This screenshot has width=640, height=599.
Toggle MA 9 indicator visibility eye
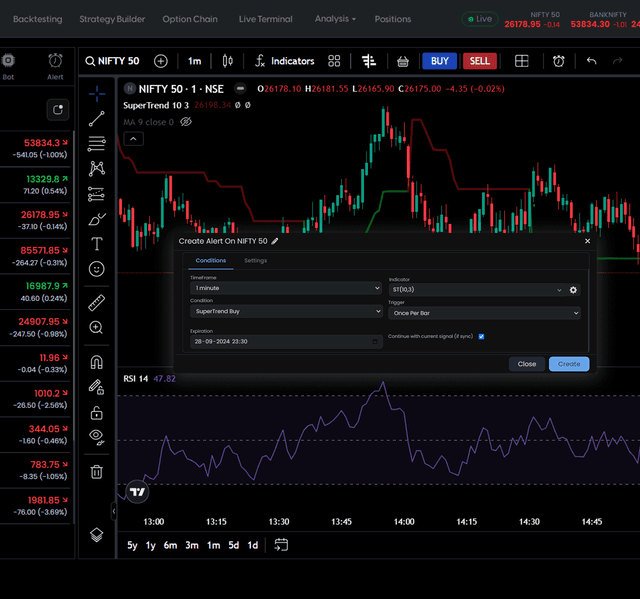click(186, 122)
